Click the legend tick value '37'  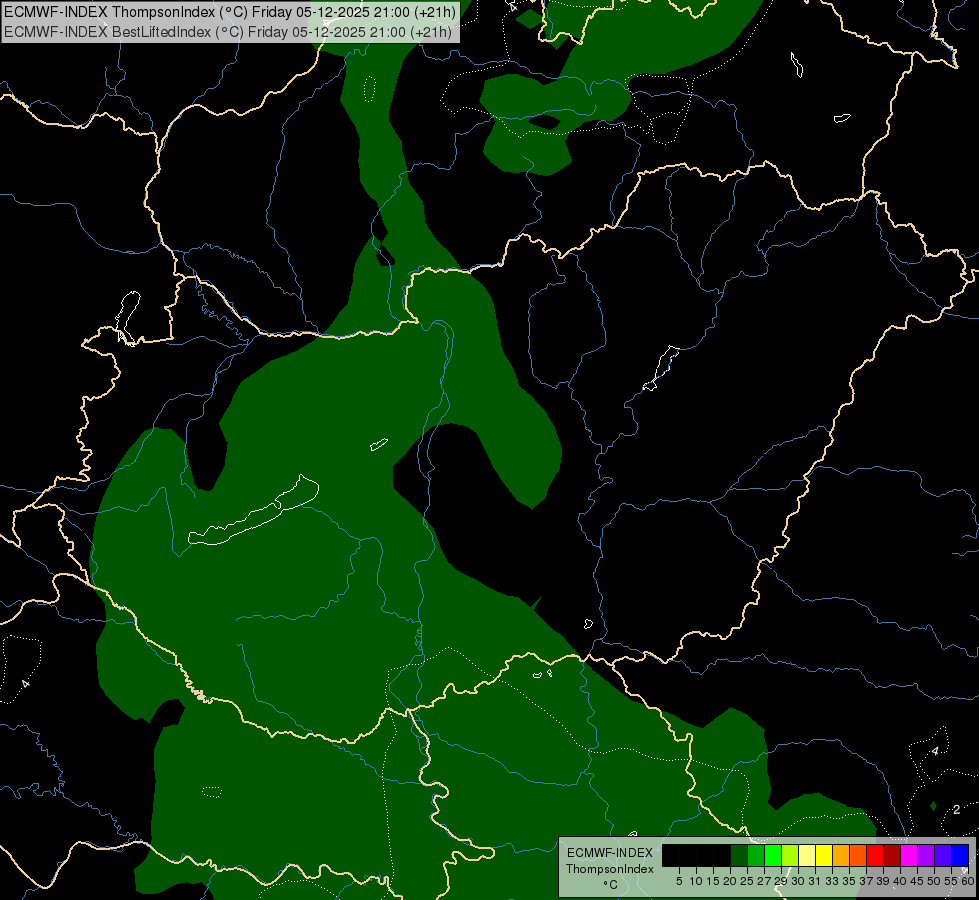[866, 881]
